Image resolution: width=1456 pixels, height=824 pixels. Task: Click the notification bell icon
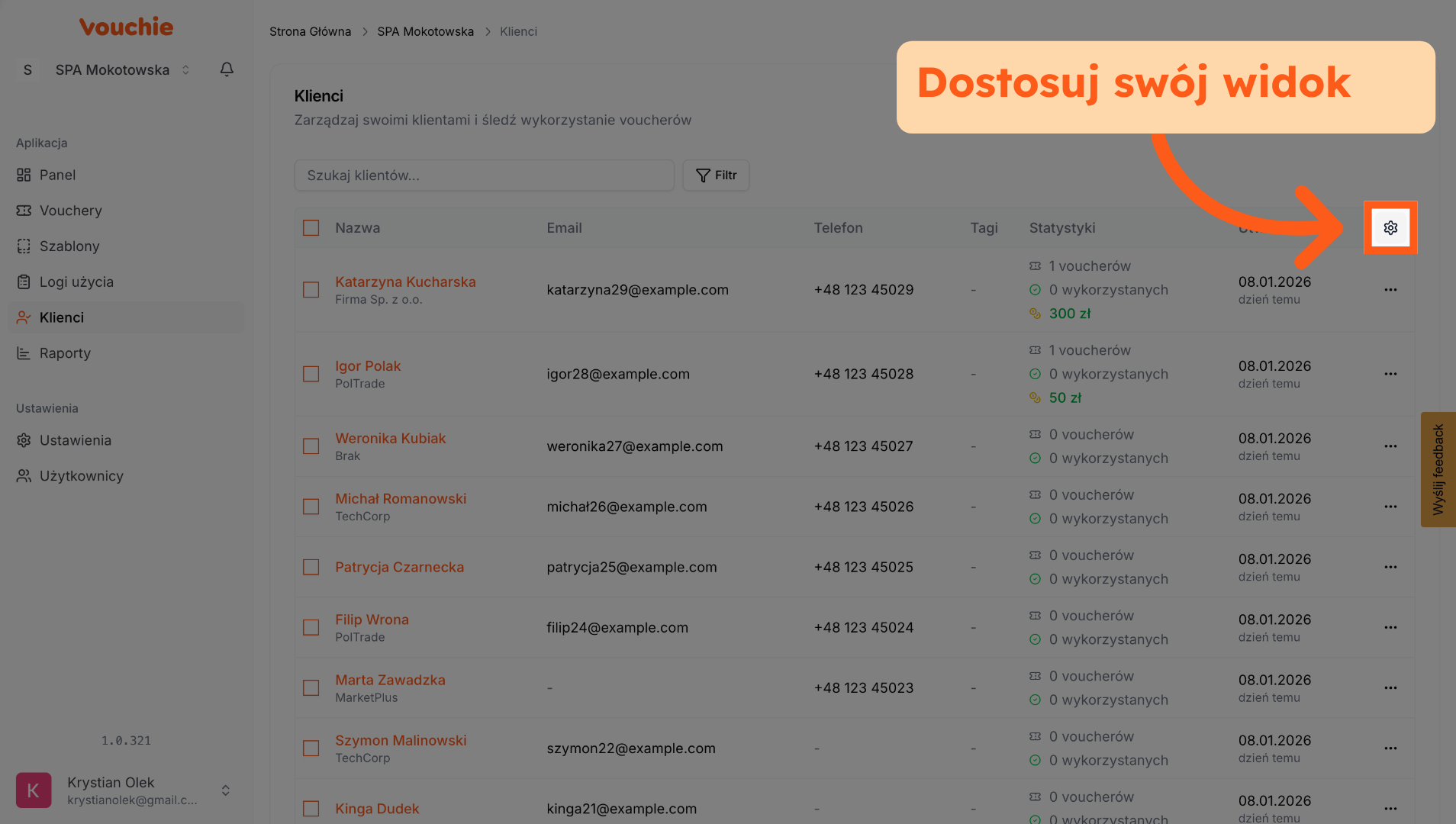click(227, 69)
